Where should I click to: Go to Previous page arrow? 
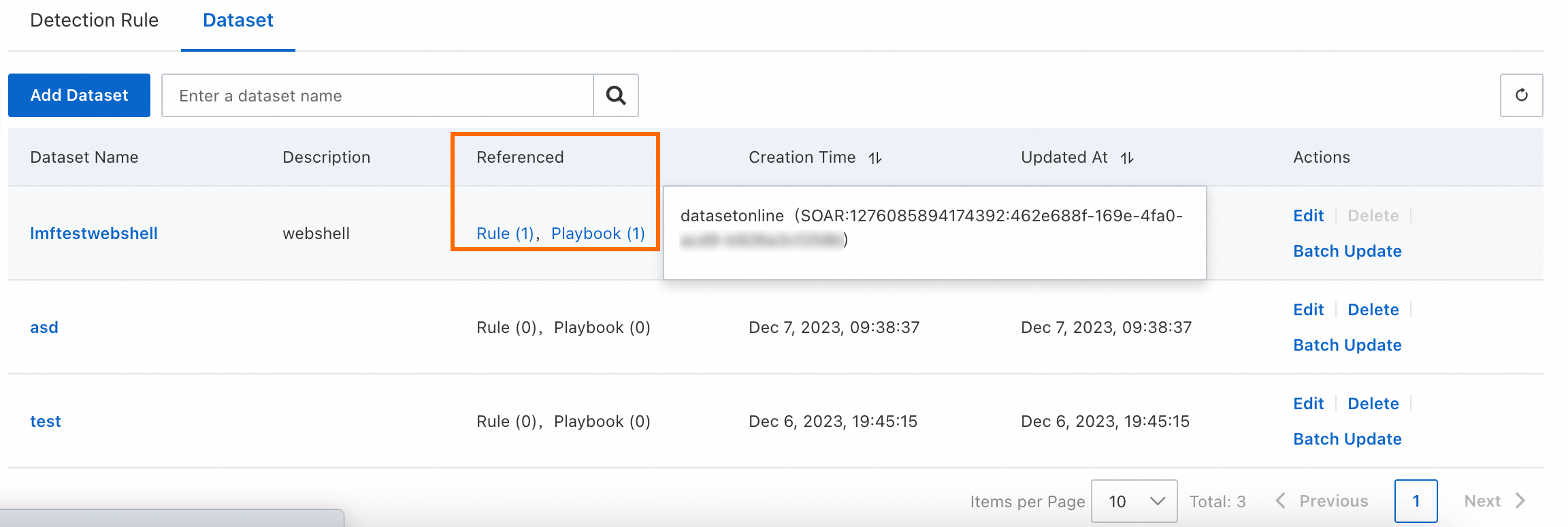pos(1281,501)
